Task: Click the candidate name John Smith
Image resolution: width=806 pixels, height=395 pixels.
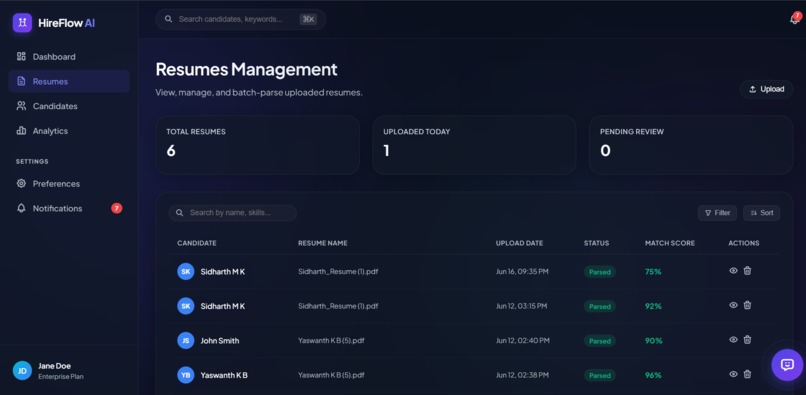Action: click(x=219, y=340)
